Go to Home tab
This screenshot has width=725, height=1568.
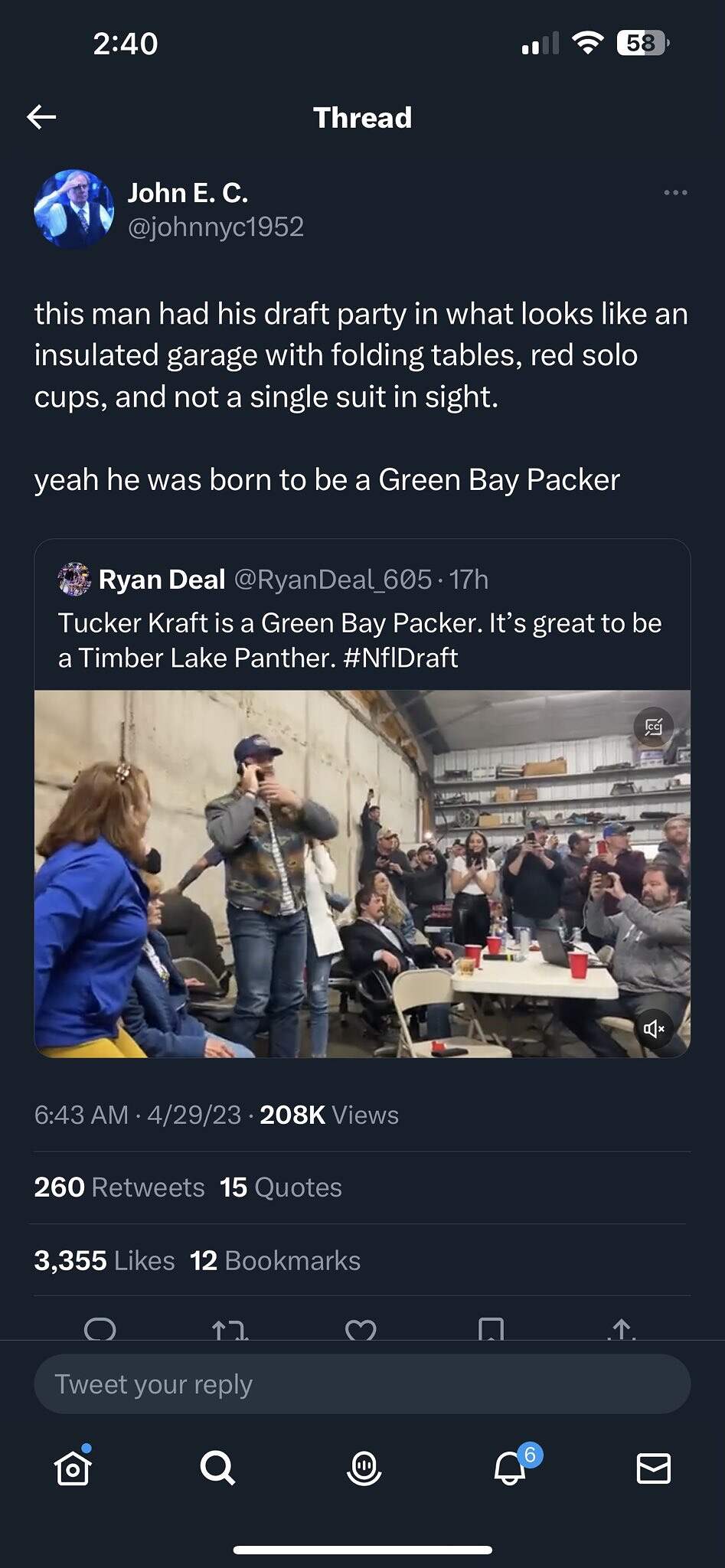73,1468
